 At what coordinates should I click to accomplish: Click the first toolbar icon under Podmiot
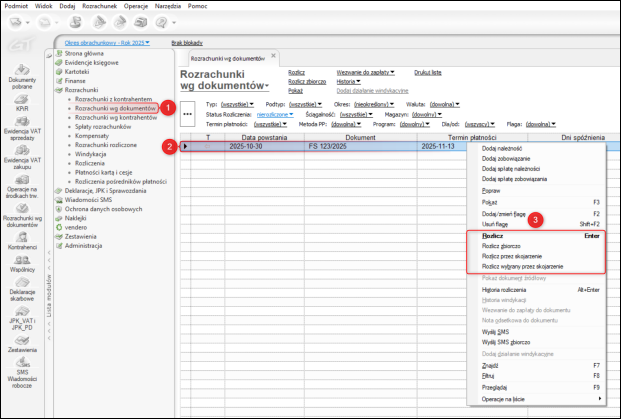coord(15,23)
